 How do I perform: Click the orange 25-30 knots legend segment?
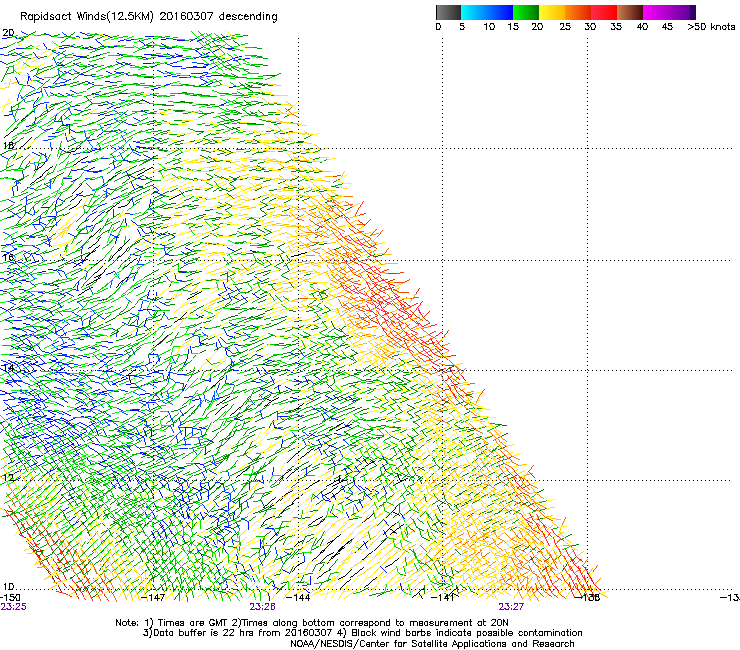tap(578, 12)
